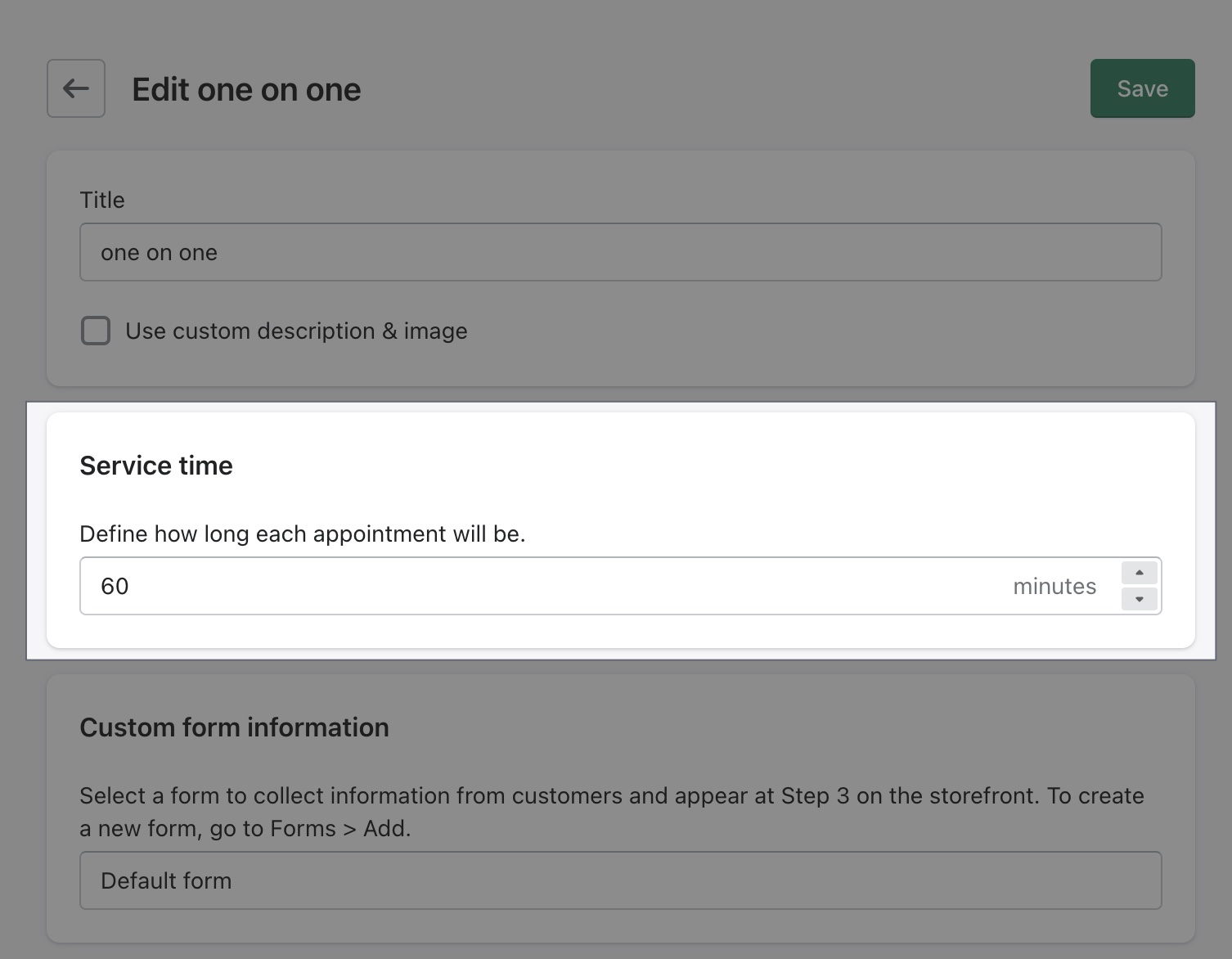Image resolution: width=1232 pixels, height=959 pixels.
Task: Click the Title field label
Action: tap(101, 199)
